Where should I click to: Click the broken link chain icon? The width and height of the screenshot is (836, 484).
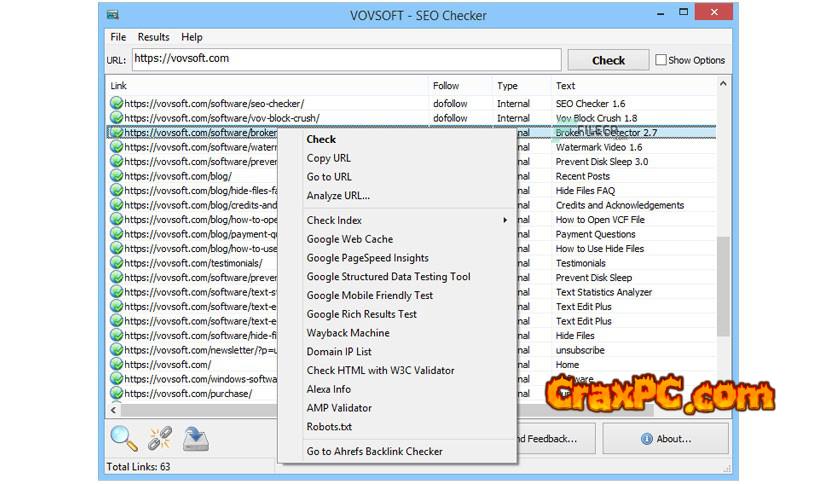pos(160,438)
